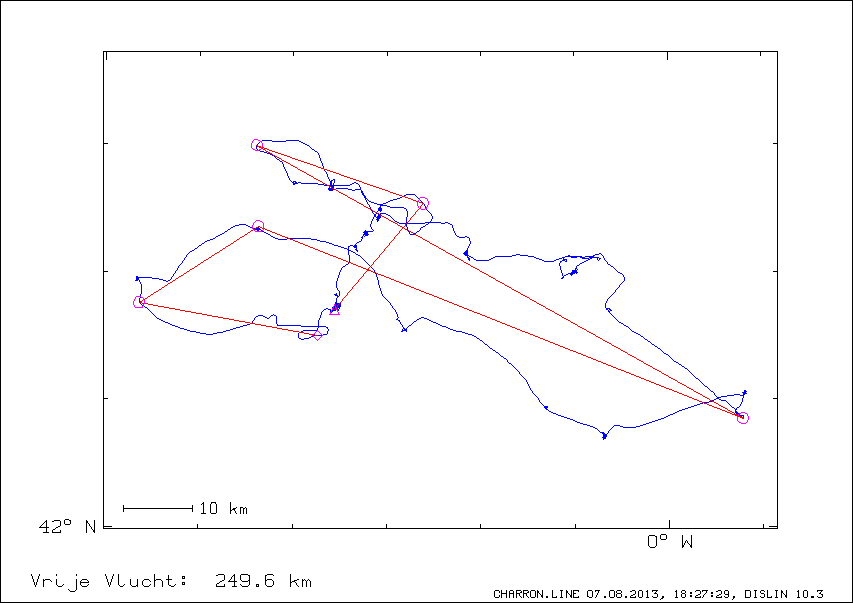
Task: Select the westernmost magenta circle waypoint
Action: [139, 302]
